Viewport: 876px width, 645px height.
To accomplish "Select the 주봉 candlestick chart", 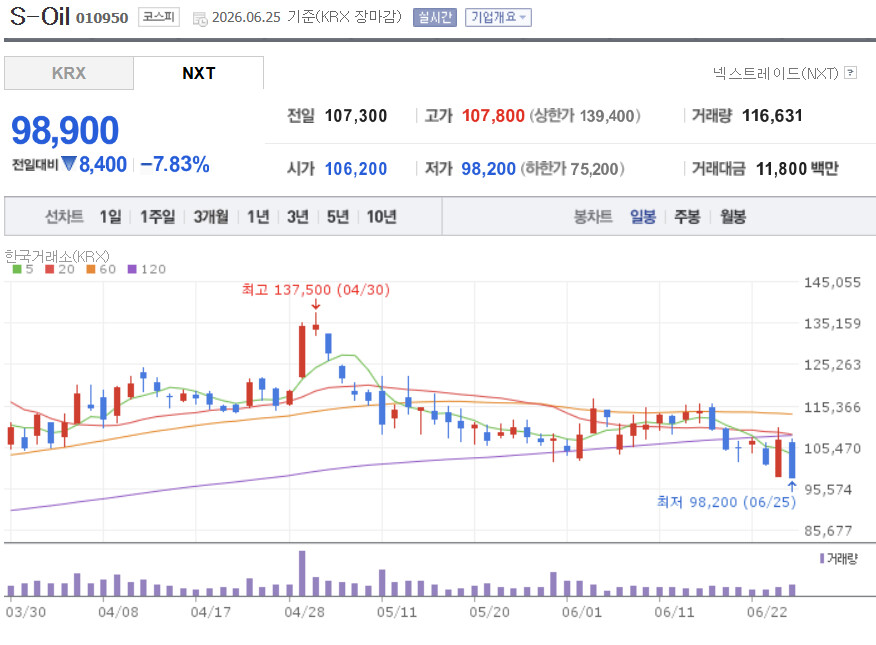I will pyautogui.click(x=687, y=217).
